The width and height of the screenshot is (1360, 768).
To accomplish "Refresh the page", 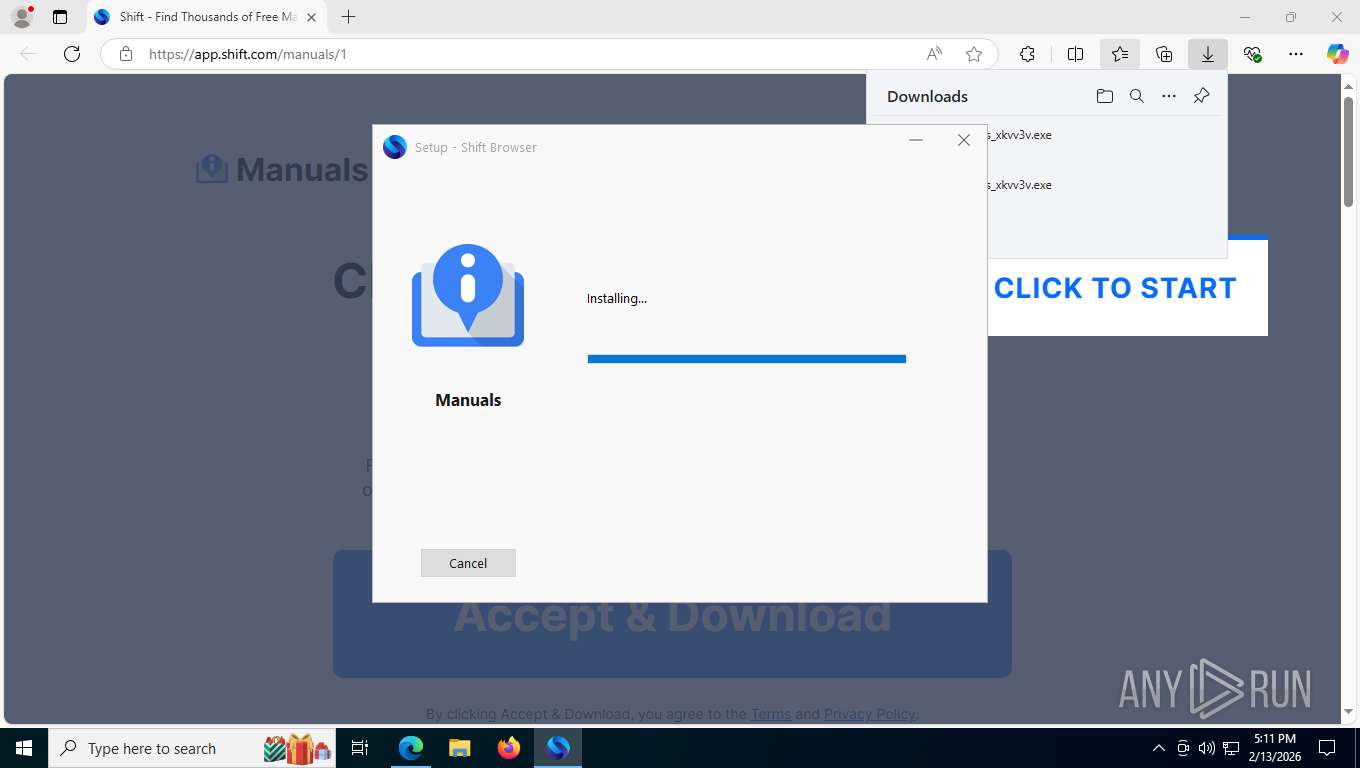I will (72, 54).
